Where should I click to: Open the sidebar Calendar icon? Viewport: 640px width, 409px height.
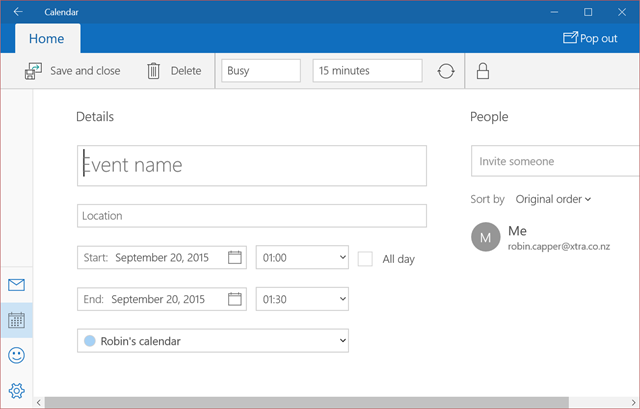(16, 320)
